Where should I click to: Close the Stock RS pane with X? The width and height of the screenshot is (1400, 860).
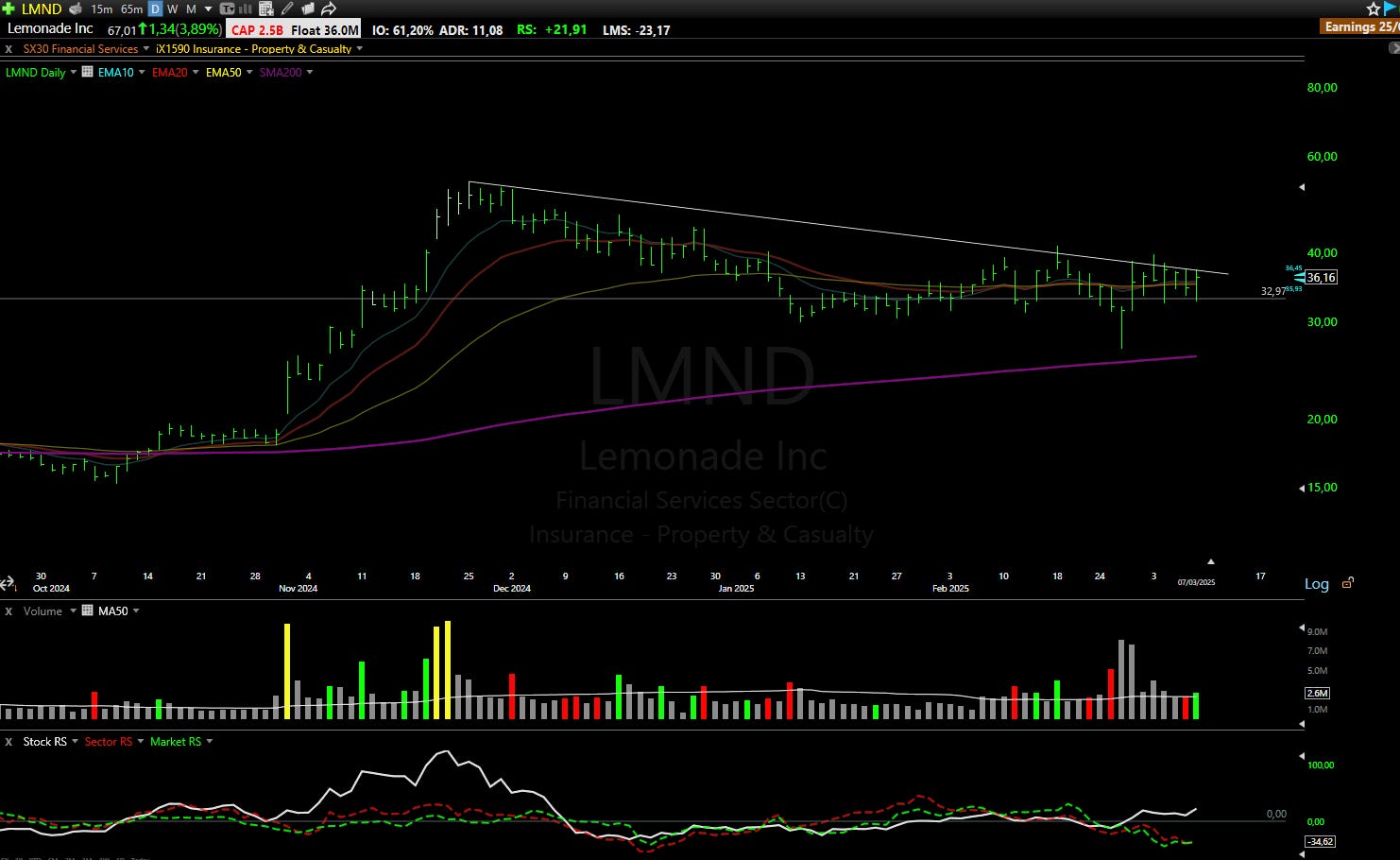coord(9,742)
